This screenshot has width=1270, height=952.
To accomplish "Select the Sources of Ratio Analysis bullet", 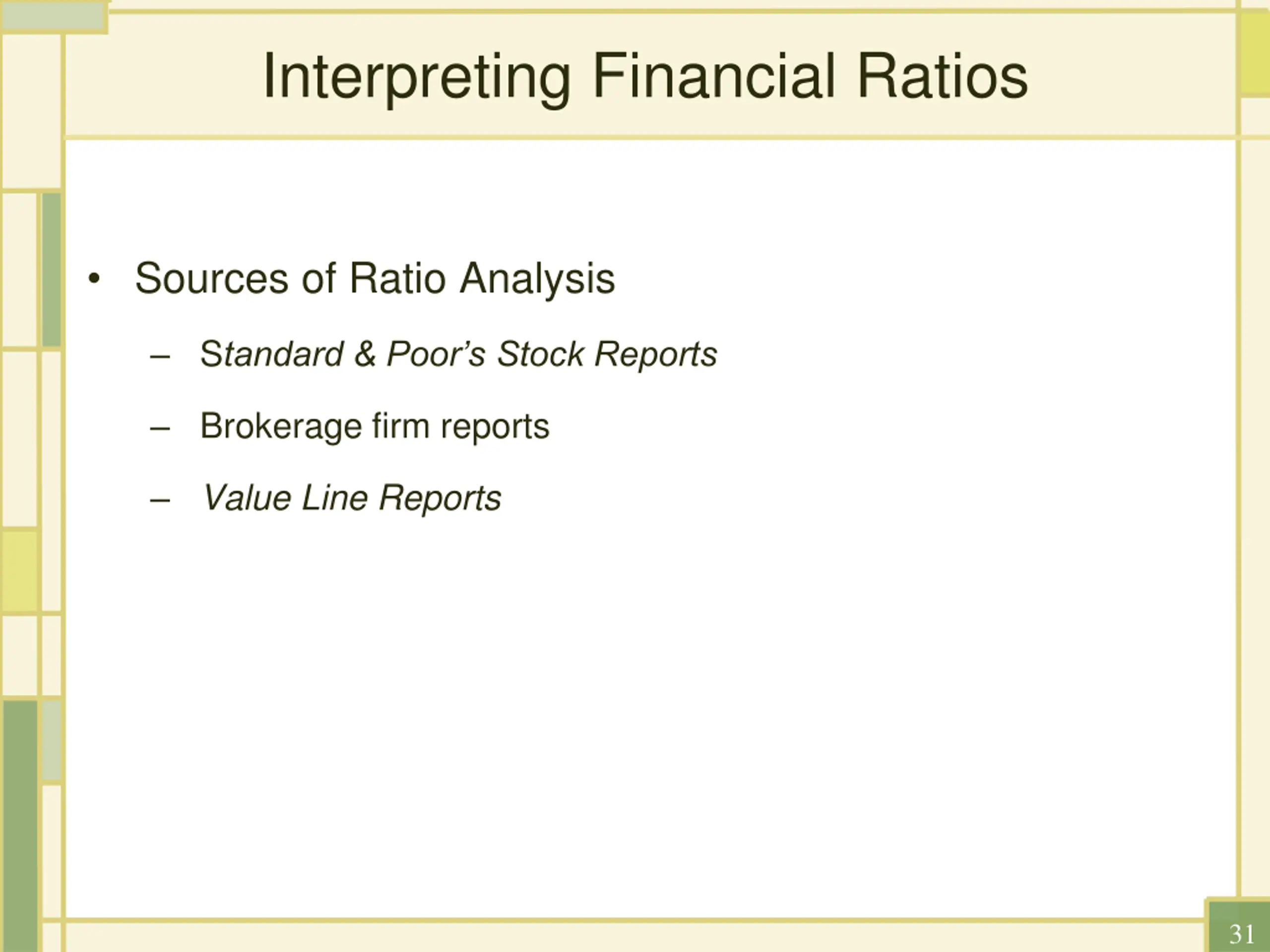I will [375, 279].
